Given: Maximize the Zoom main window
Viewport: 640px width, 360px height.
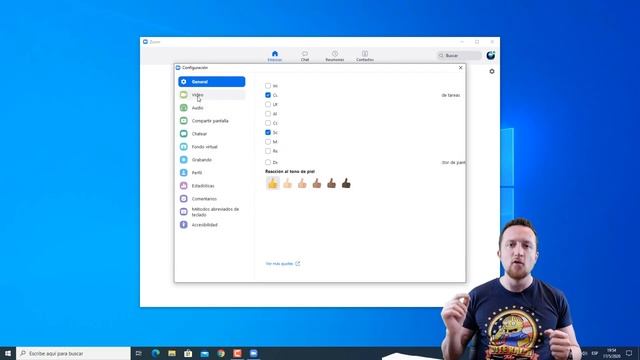Looking at the screenshot, I should tap(477, 42).
